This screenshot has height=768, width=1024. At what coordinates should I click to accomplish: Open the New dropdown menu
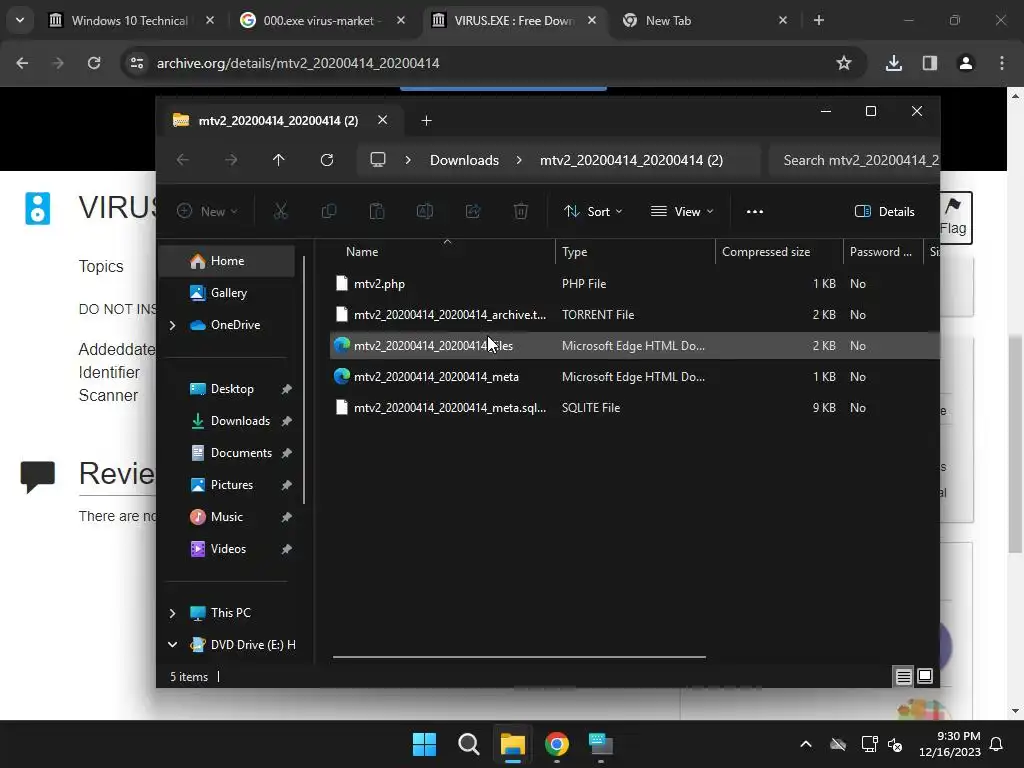click(208, 212)
